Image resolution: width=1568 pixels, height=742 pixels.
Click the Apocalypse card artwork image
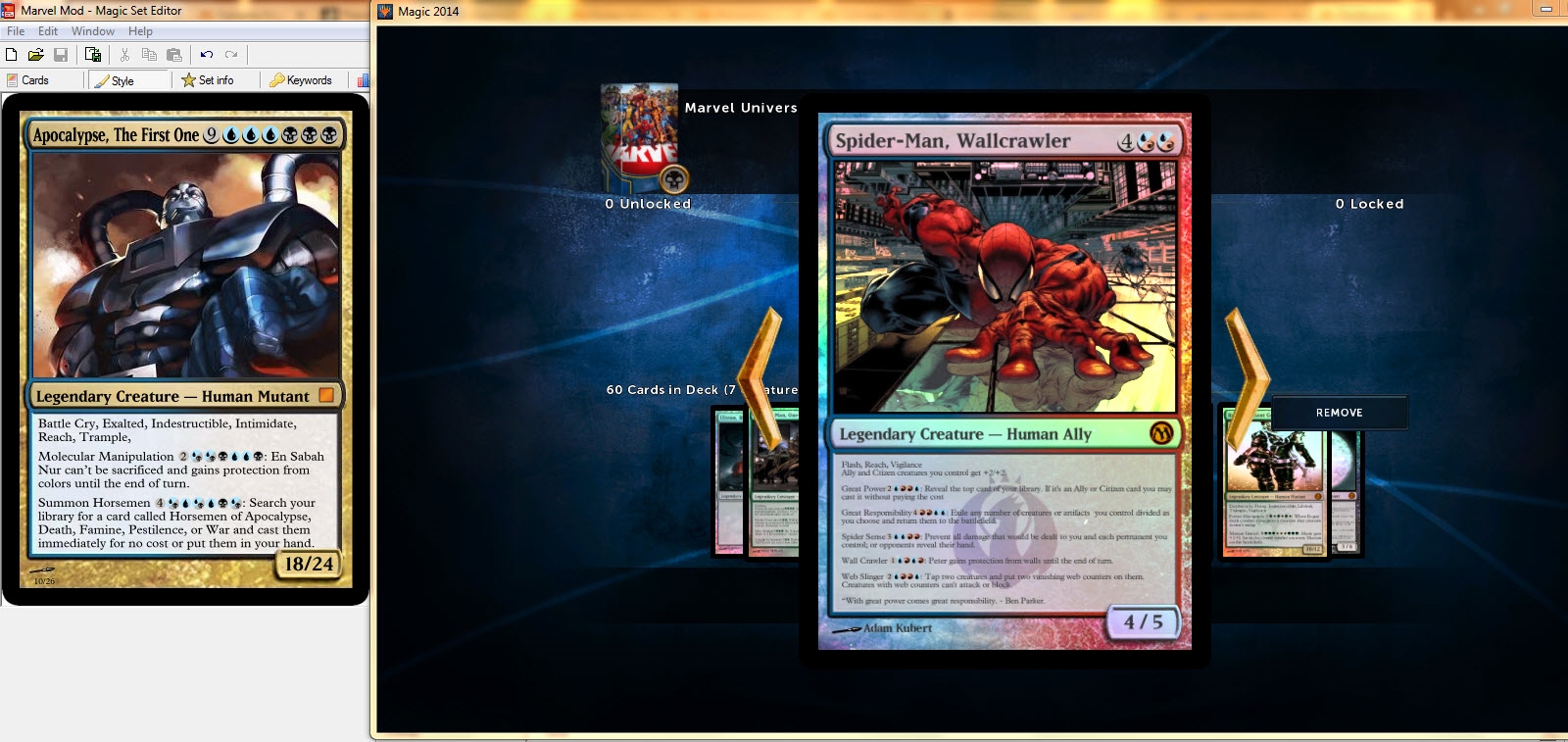185,265
